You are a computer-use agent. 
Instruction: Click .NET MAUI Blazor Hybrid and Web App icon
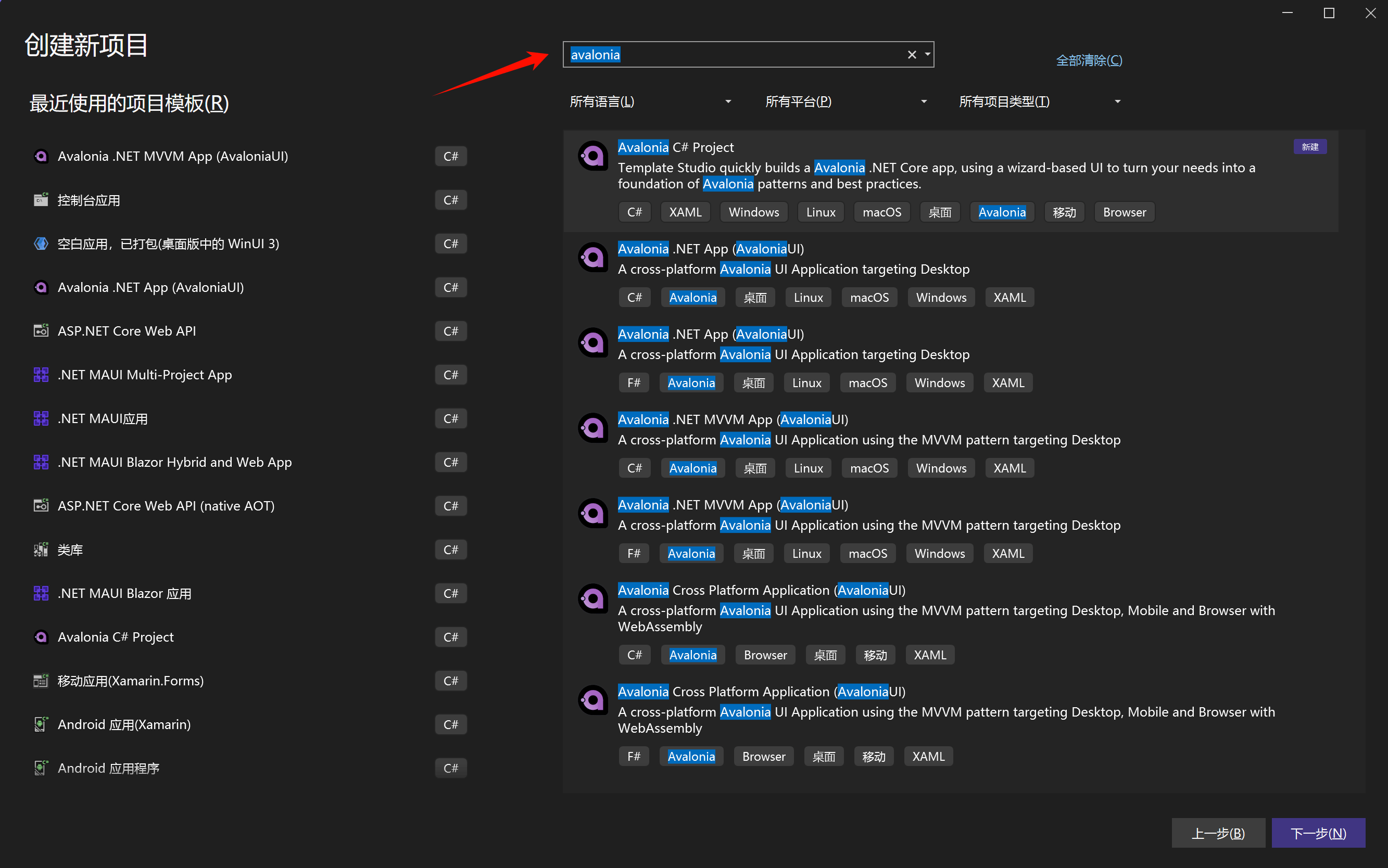(41, 462)
